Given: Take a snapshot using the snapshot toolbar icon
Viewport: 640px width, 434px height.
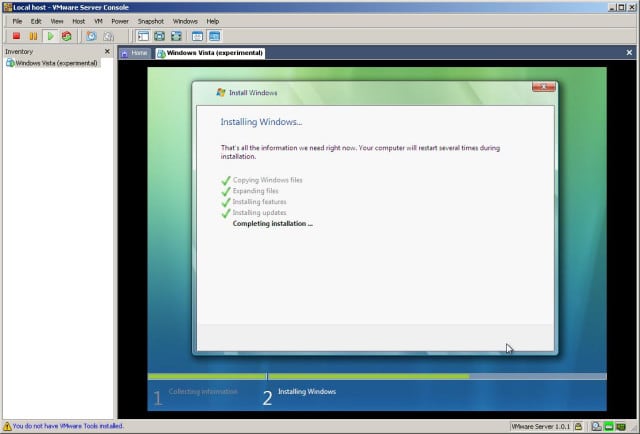Looking at the screenshot, I should coord(91,36).
